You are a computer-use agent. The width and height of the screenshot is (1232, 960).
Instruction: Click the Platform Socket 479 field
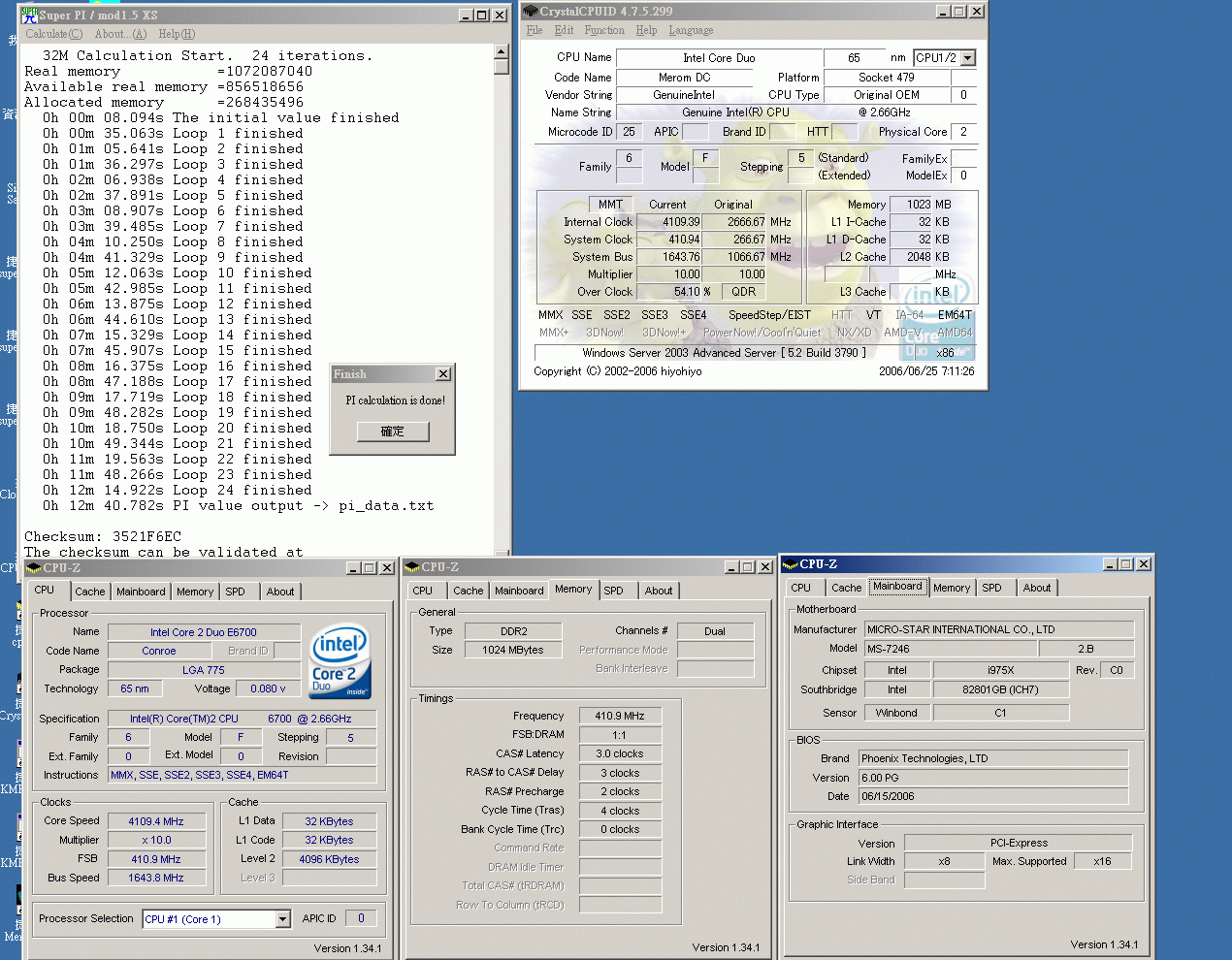pos(886,78)
